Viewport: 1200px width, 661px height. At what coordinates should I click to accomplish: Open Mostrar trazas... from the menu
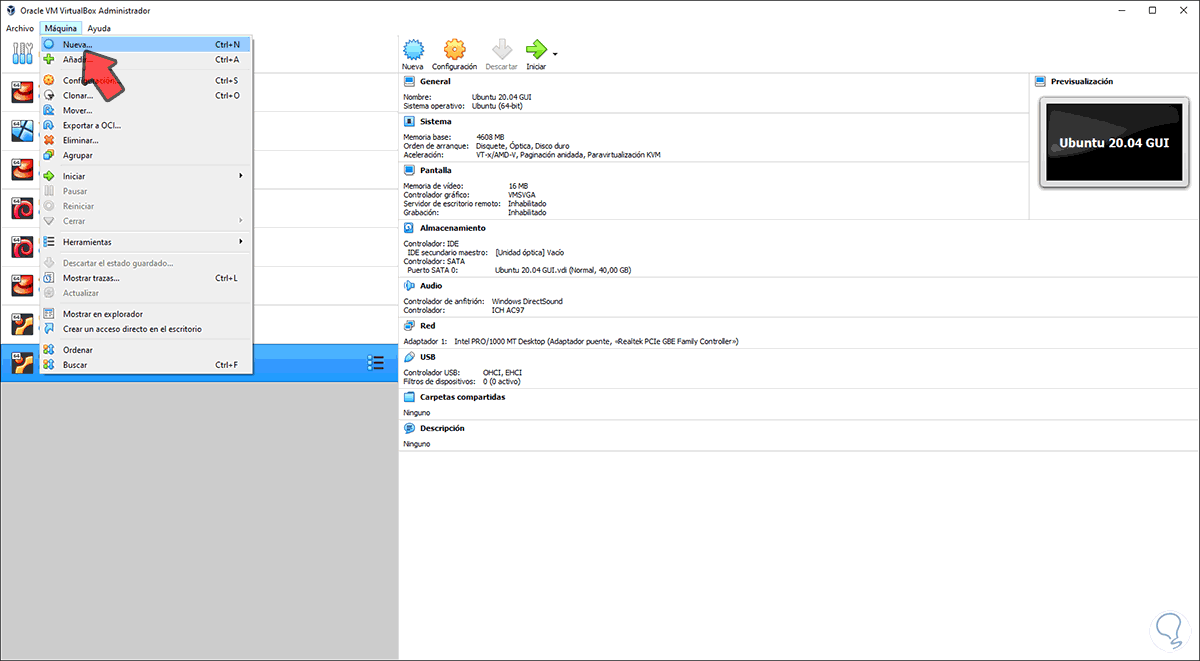pyautogui.click(x=146, y=278)
